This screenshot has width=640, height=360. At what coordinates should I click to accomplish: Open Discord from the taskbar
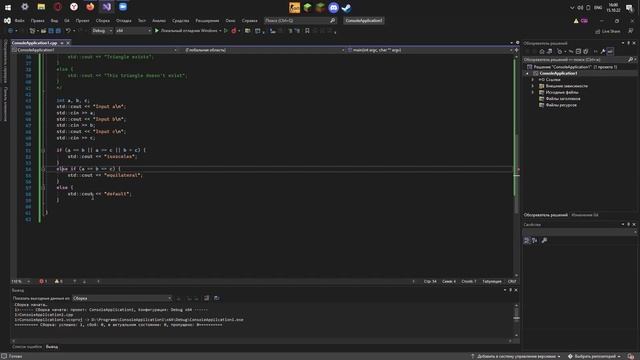333,7
